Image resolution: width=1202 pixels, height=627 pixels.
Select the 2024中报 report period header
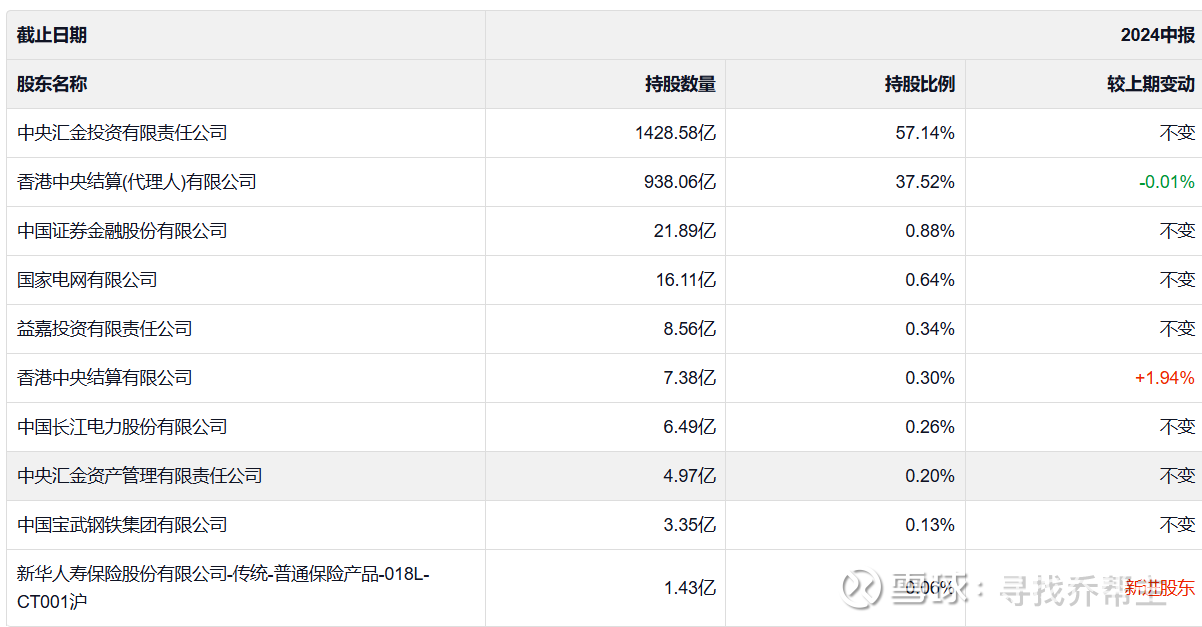[1157, 35]
